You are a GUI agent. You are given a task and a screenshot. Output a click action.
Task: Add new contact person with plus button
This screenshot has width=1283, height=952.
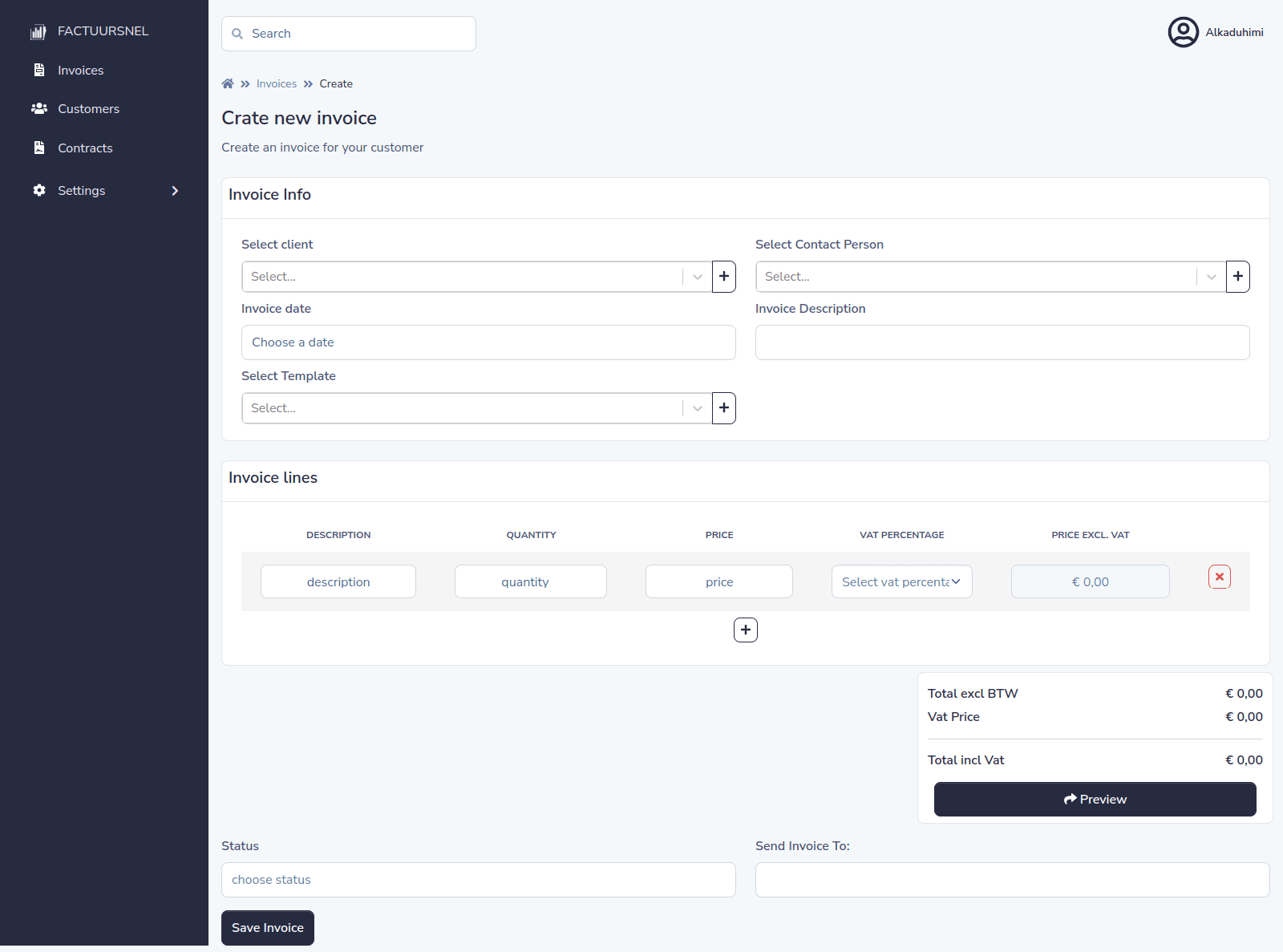(1237, 277)
